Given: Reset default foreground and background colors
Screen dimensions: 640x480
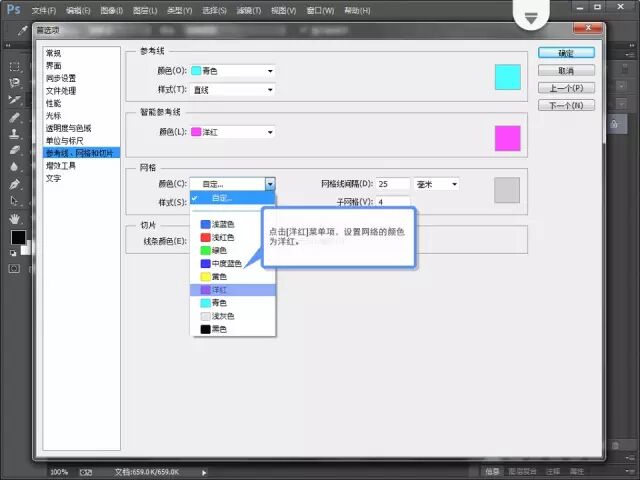Looking at the screenshot, I should pos(13,253).
